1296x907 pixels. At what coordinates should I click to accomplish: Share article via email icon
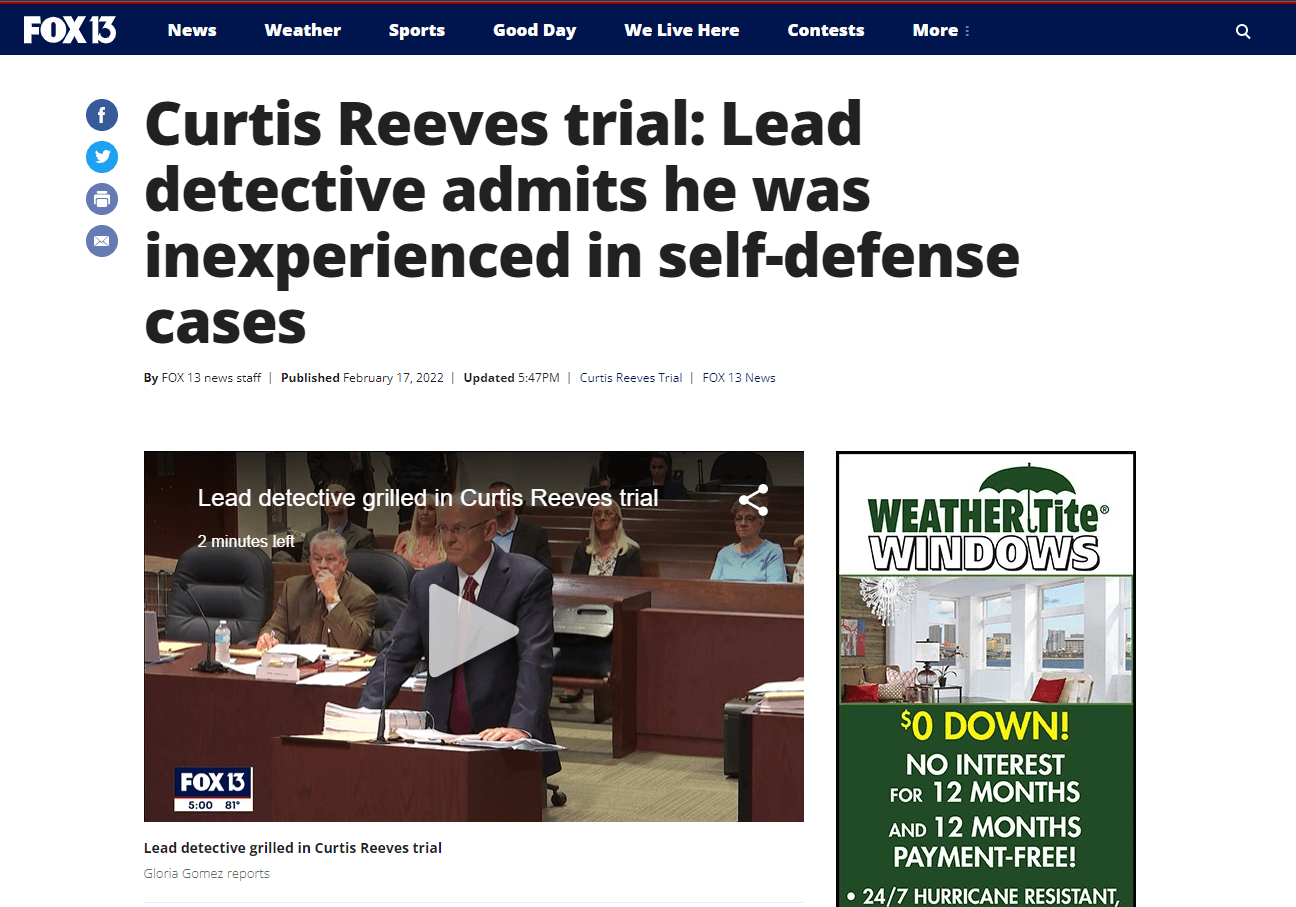click(102, 241)
